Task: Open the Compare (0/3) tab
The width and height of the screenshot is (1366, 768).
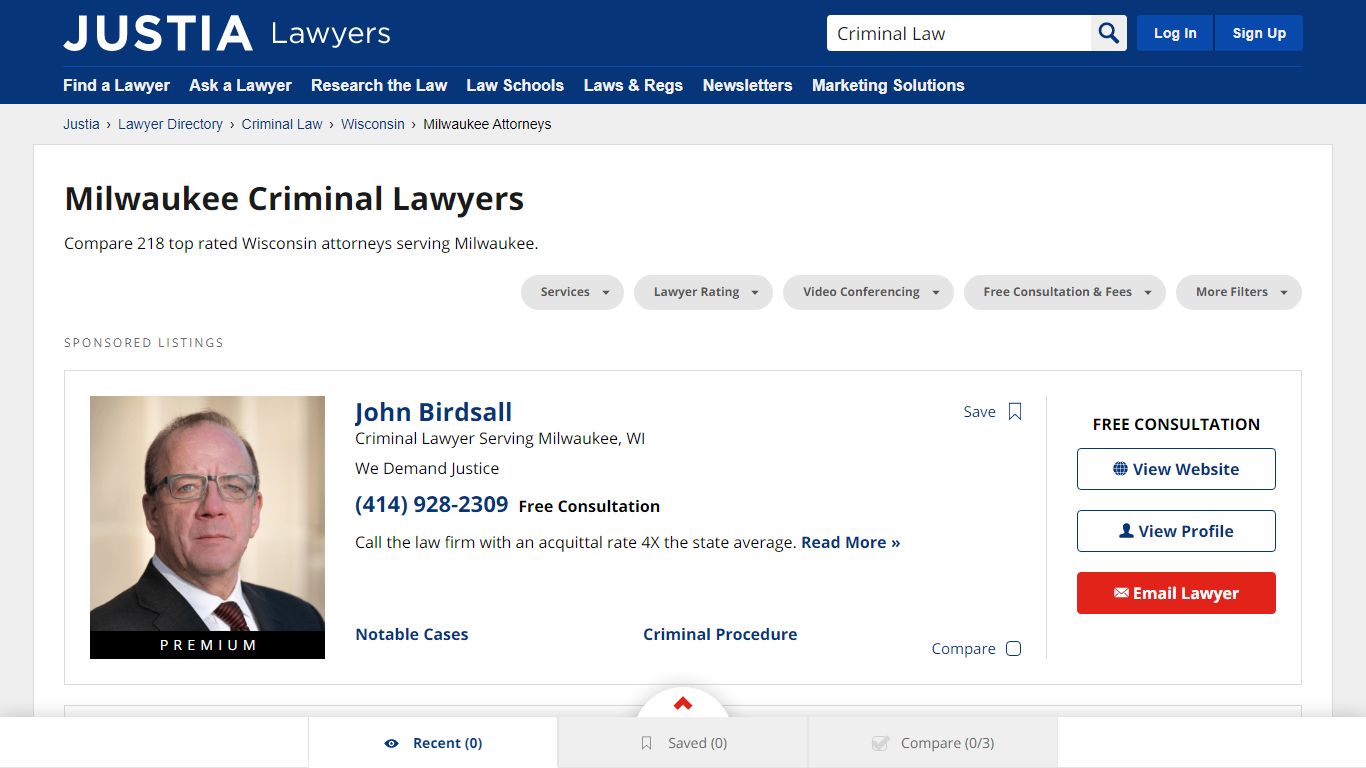Action: (x=933, y=743)
